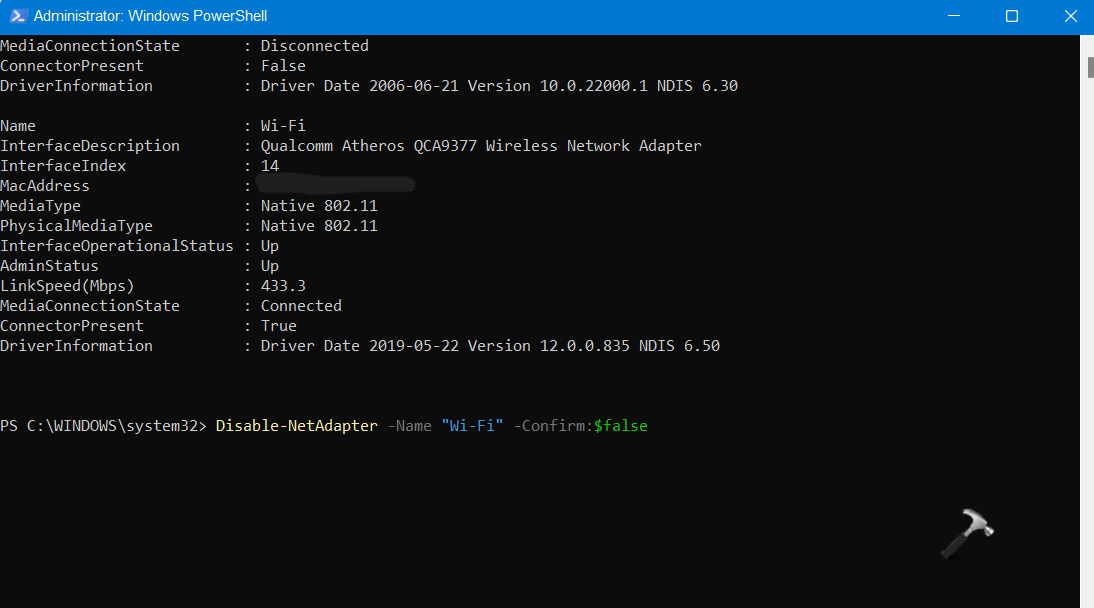Click the PhysicalMediaType Native 802.11 value
This screenshot has height=608, width=1094.
(319, 226)
